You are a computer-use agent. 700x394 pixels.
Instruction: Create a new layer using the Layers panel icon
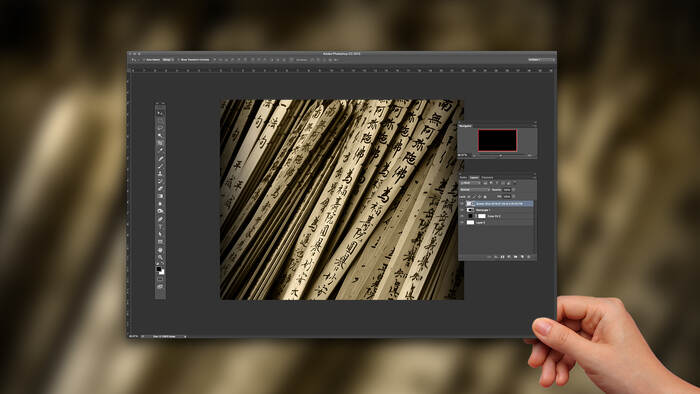click(x=522, y=257)
